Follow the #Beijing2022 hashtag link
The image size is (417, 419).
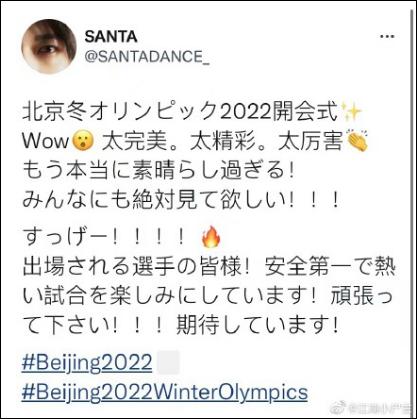(x=87, y=363)
